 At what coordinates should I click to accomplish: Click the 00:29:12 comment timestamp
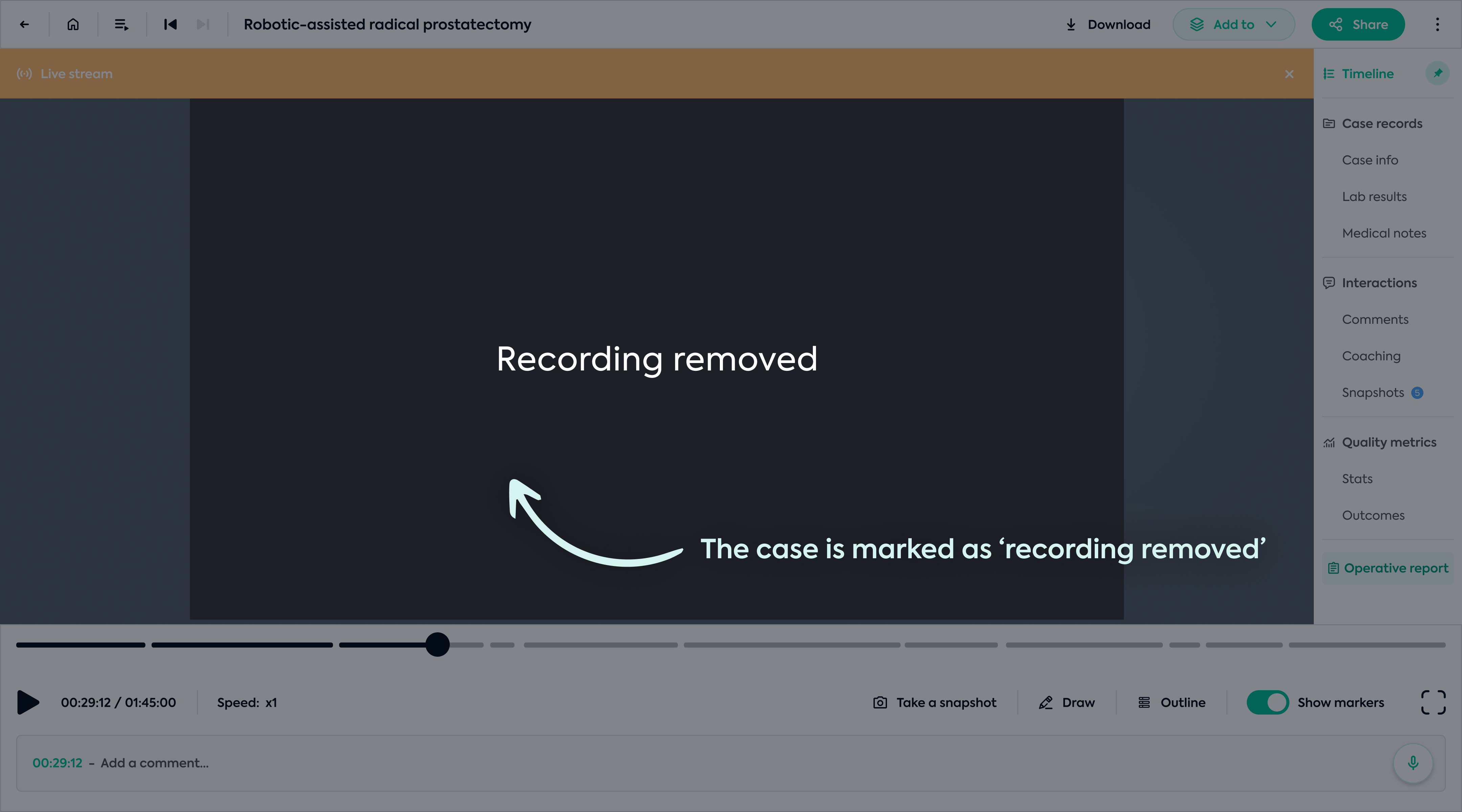tap(57, 763)
